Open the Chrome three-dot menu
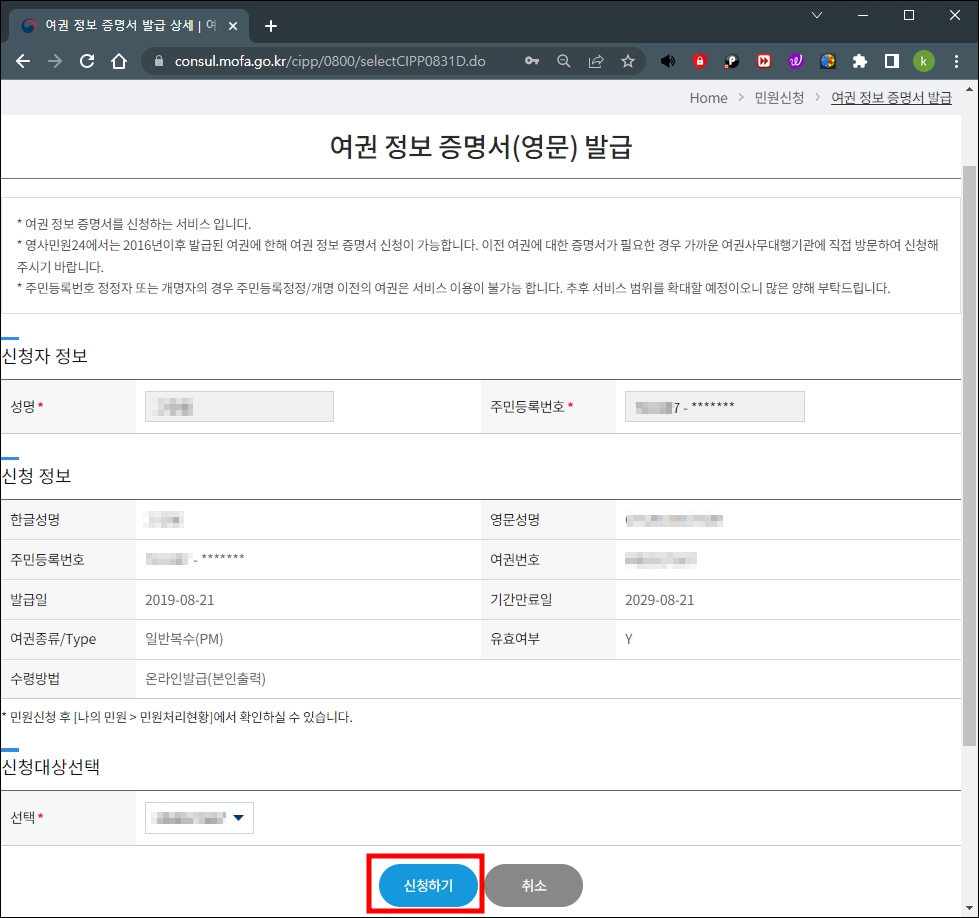The image size is (979, 918). 957,60
